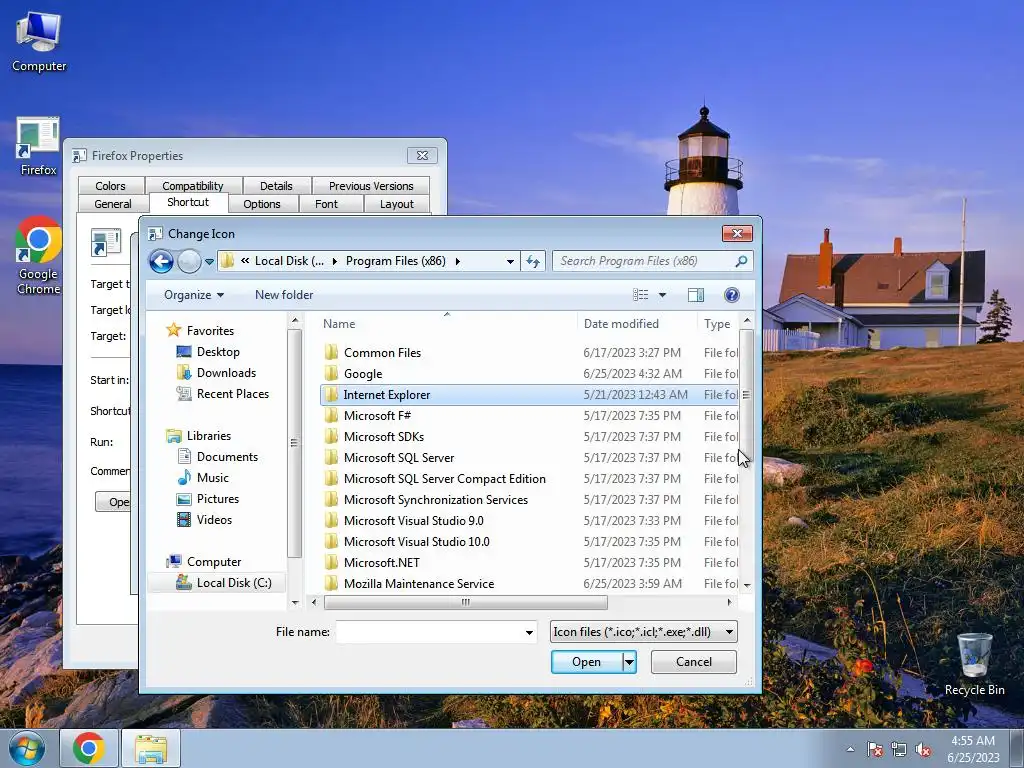Click the search magnifier icon
The width and height of the screenshot is (1024, 768).
741,261
